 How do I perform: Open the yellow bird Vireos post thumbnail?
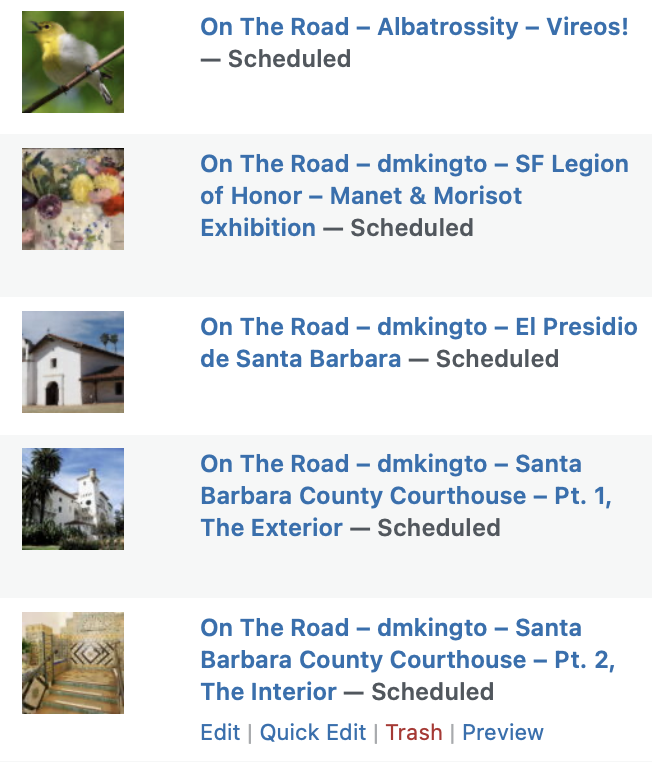[73, 62]
